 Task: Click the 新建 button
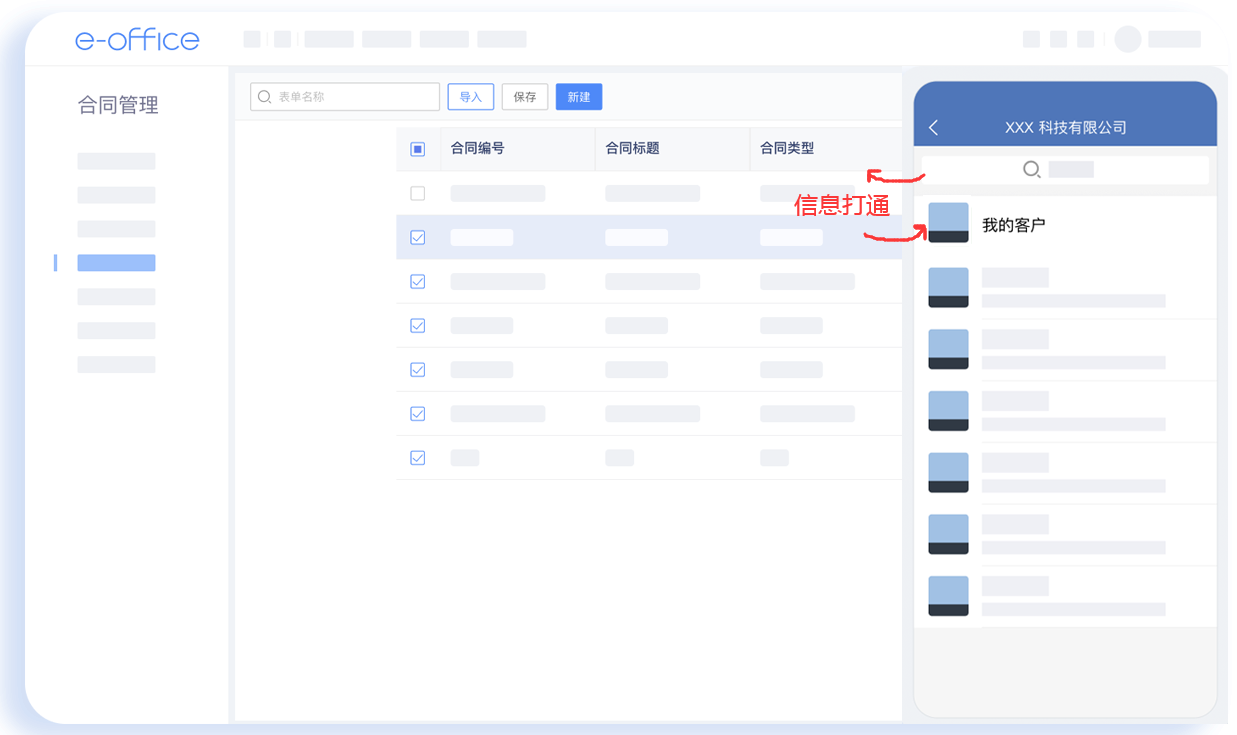point(579,97)
